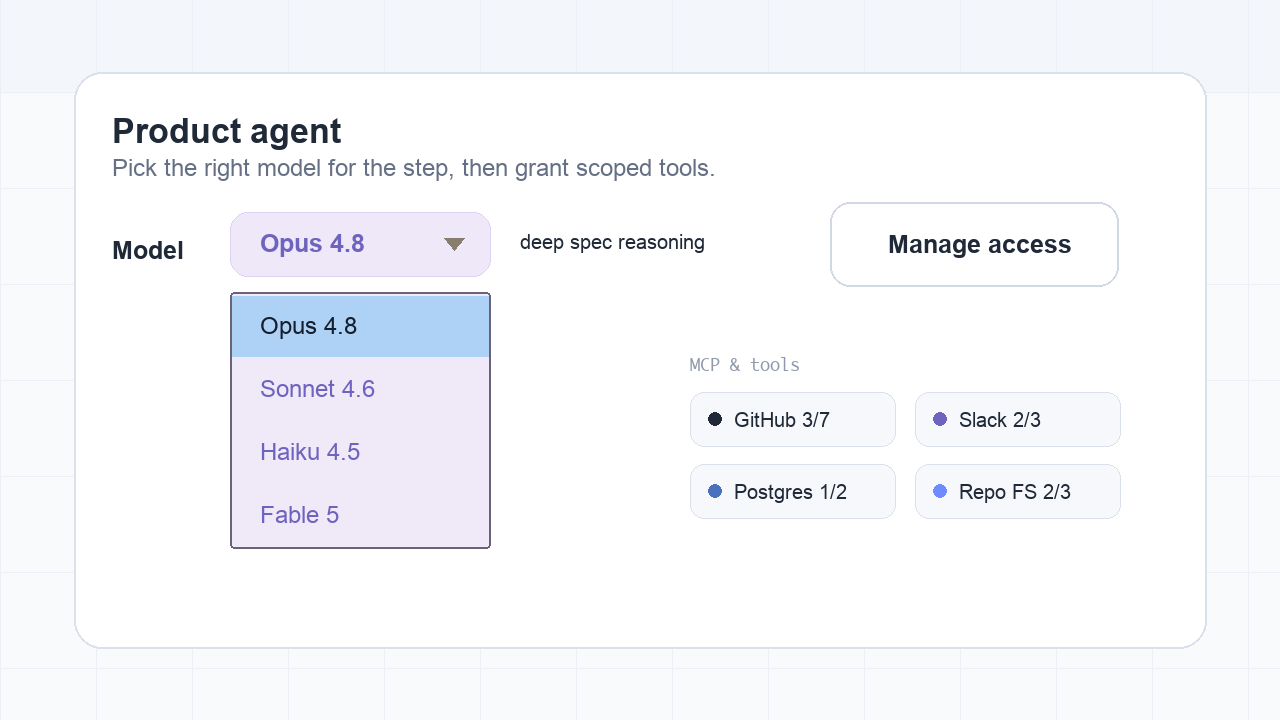Image resolution: width=1280 pixels, height=720 pixels.
Task: Click the light blue Repo FS dot
Action: click(940, 491)
